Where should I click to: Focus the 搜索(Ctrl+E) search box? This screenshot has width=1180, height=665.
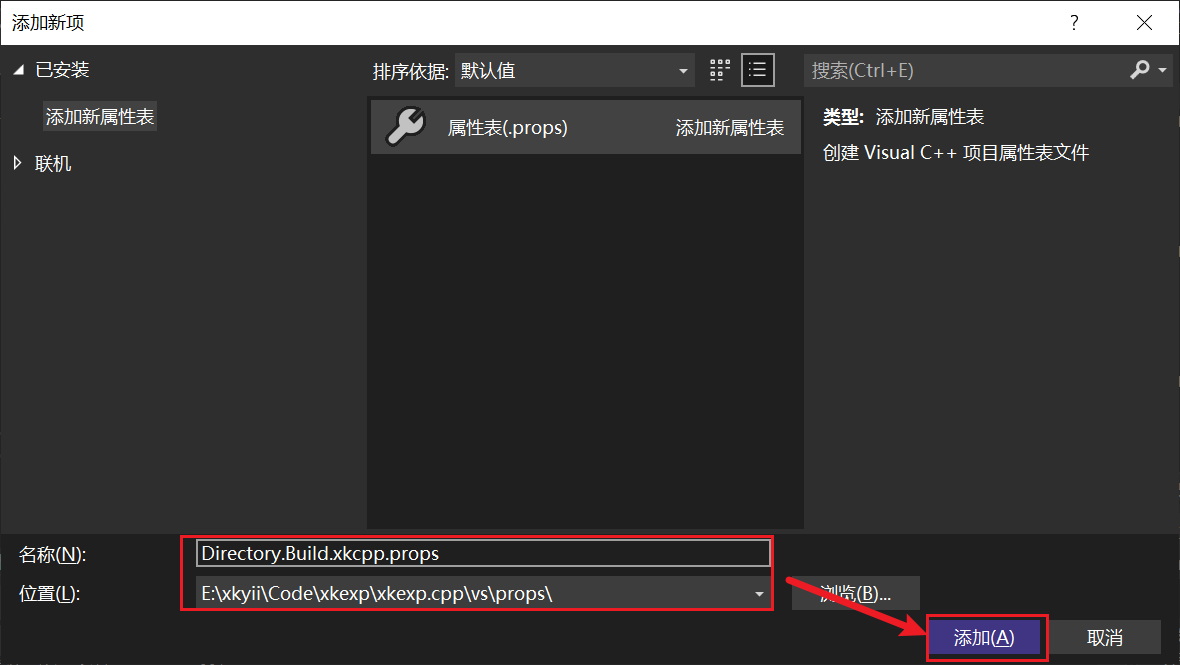click(963, 71)
